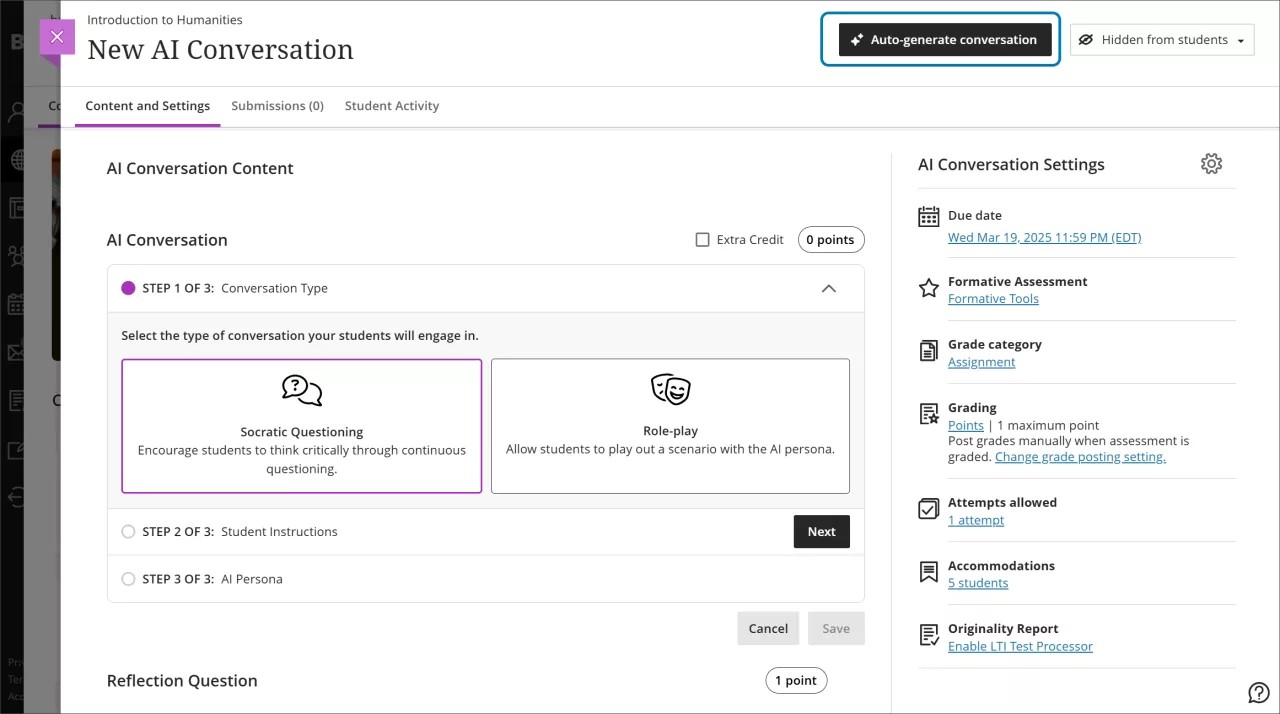
Task: Click the Attempts allowed checkmark icon
Action: [926, 509]
